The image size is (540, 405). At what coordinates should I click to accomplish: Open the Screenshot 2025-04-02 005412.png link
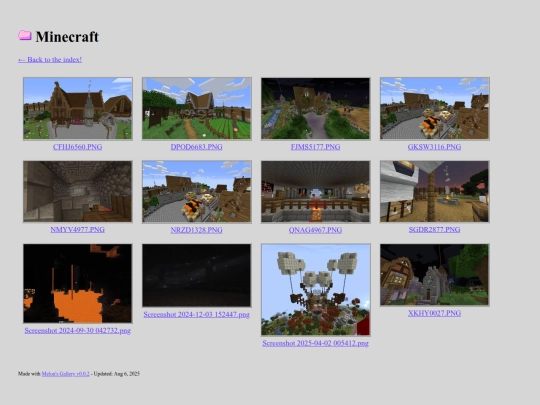pyautogui.click(x=315, y=343)
